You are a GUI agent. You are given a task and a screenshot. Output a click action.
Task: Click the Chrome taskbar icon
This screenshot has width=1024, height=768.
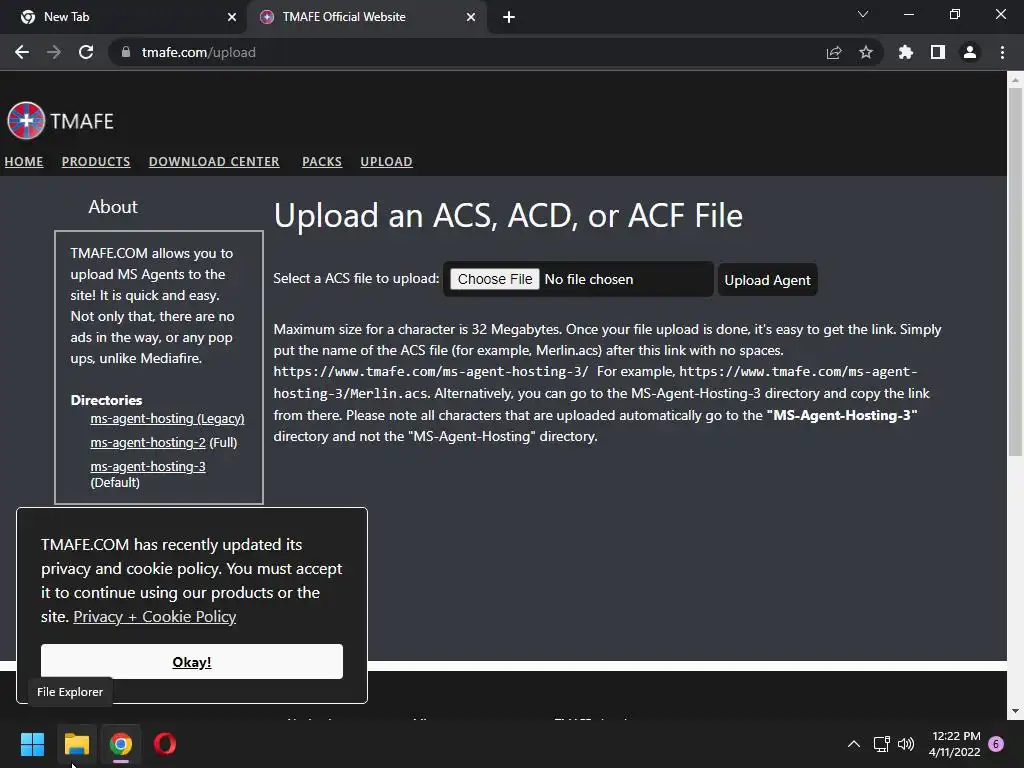coord(121,744)
